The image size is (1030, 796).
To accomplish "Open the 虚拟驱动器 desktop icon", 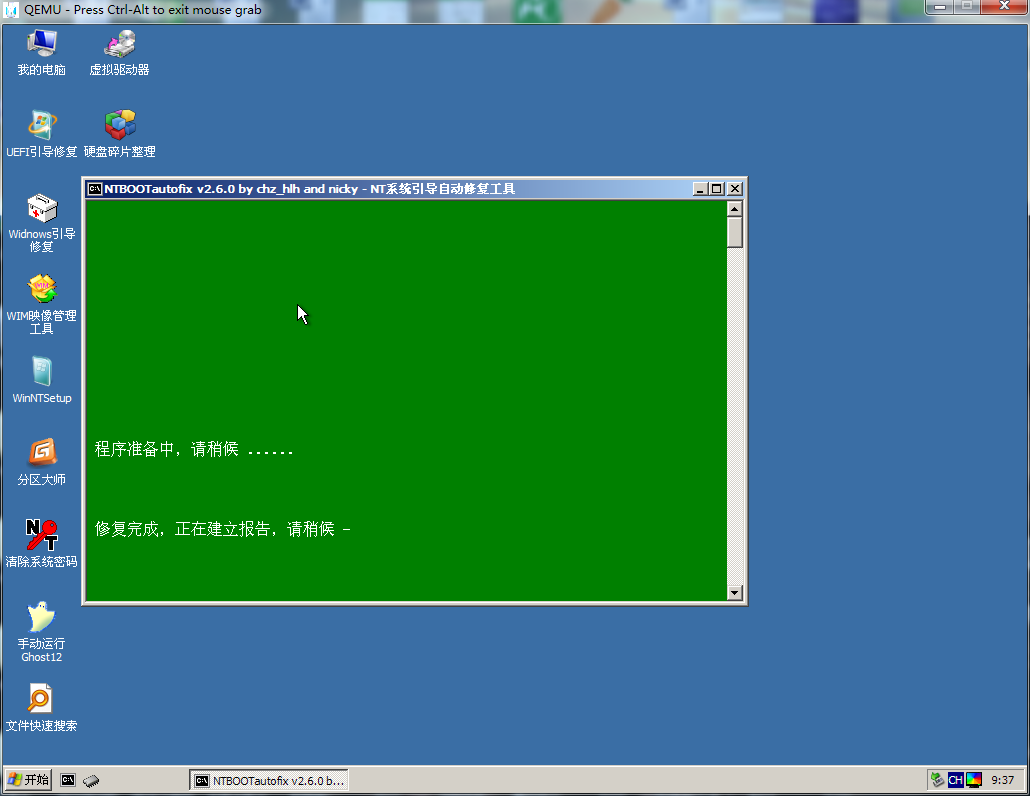I will click(119, 45).
